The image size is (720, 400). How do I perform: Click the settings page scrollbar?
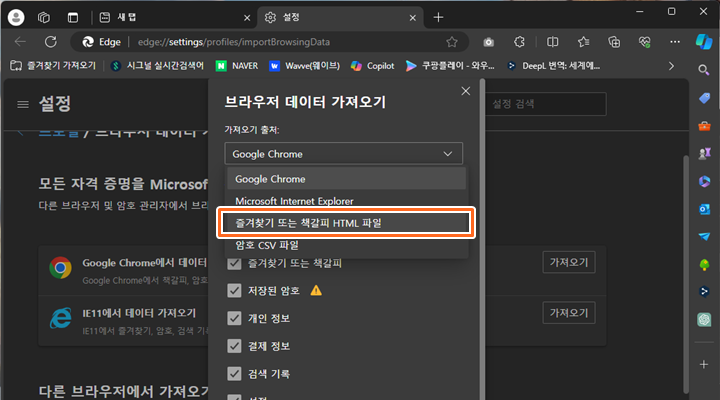(686, 274)
